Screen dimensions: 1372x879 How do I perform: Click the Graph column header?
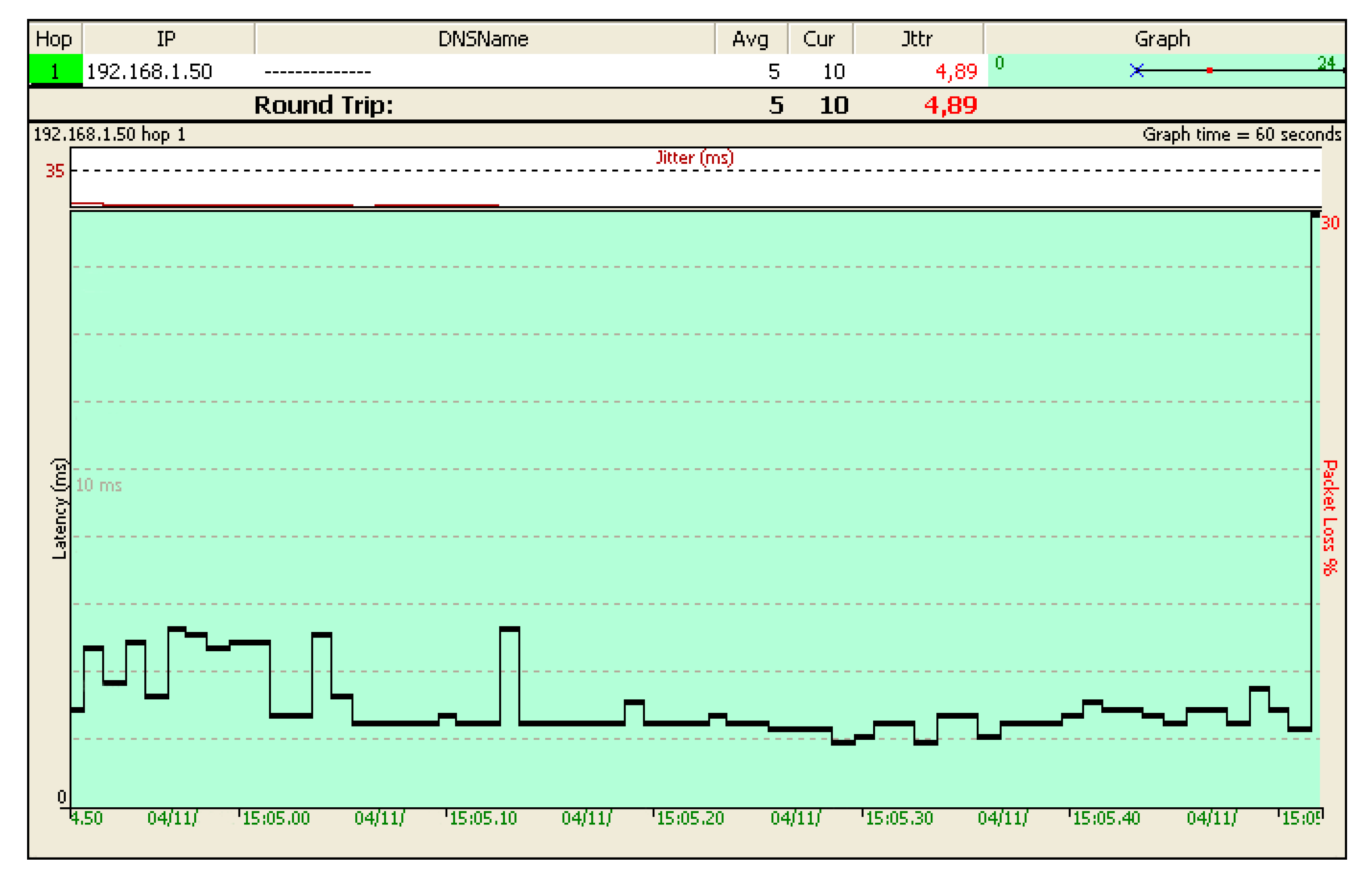point(1162,39)
